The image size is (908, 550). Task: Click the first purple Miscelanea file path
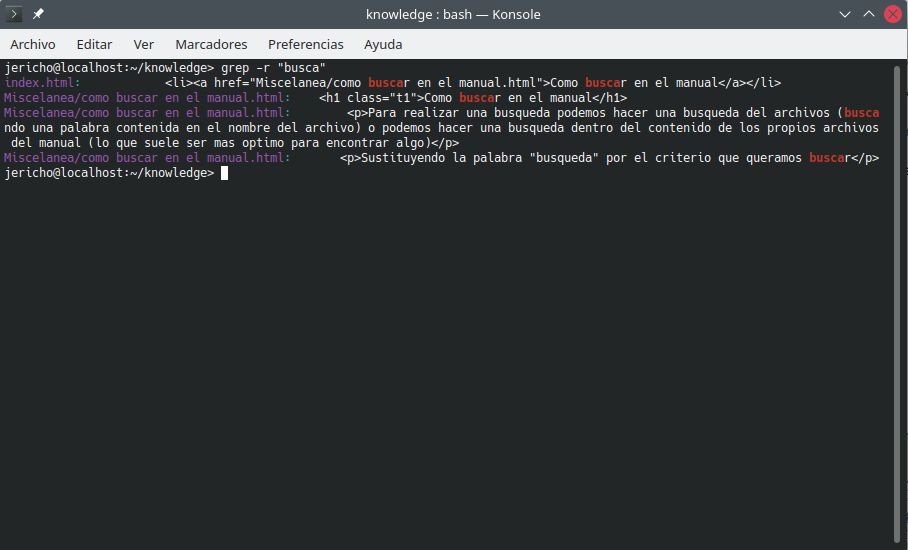click(x=145, y=98)
